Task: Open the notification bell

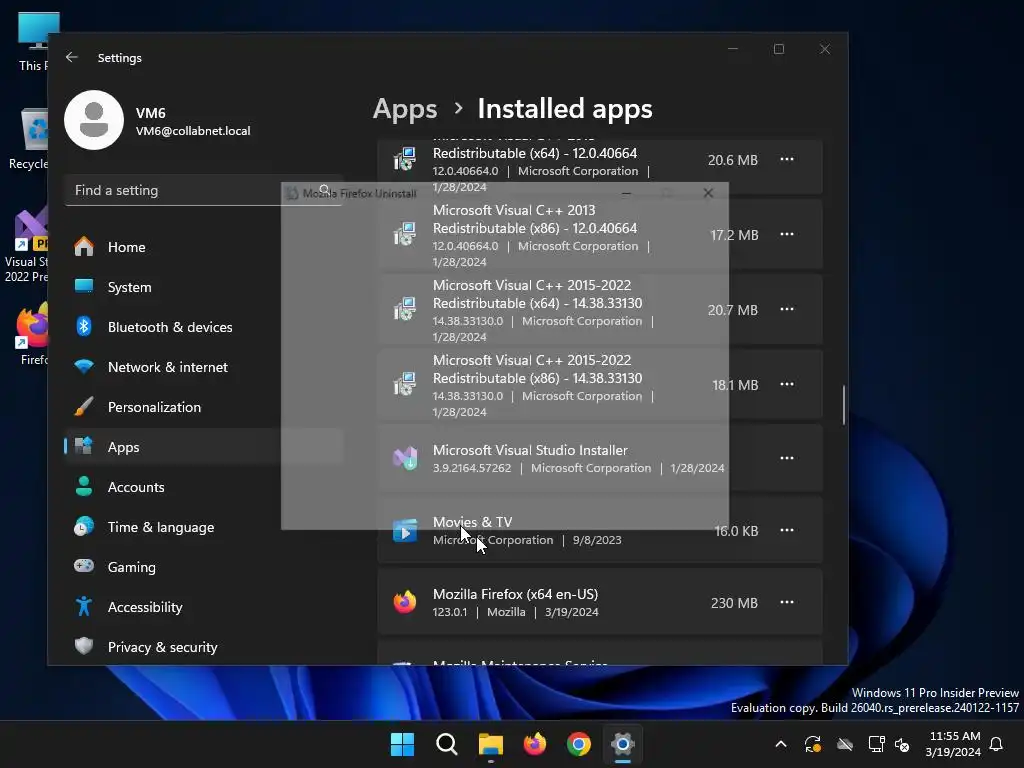Action: 997,744
